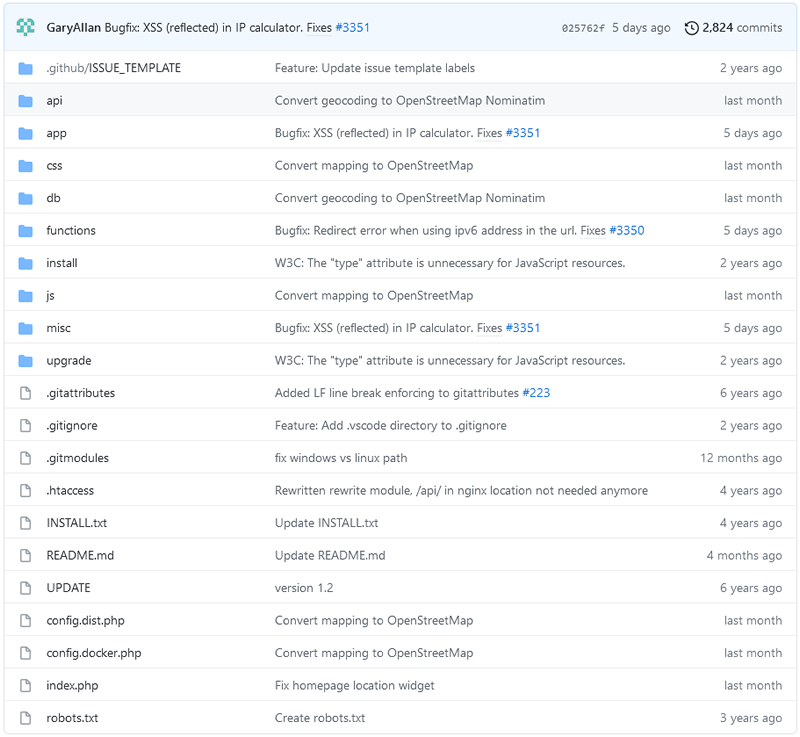Click the upgrade folder icon

tap(25, 361)
